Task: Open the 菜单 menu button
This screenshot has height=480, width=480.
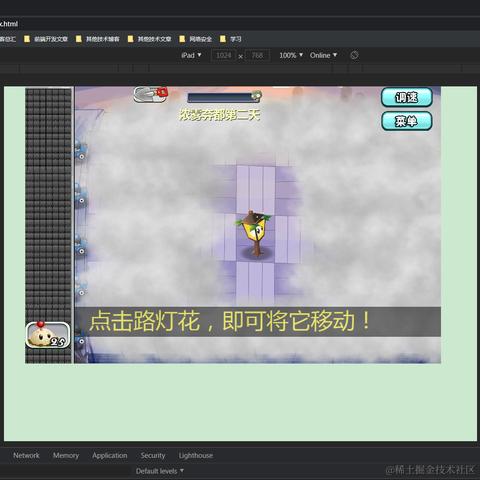Action: pyautogui.click(x=407, y=121)
